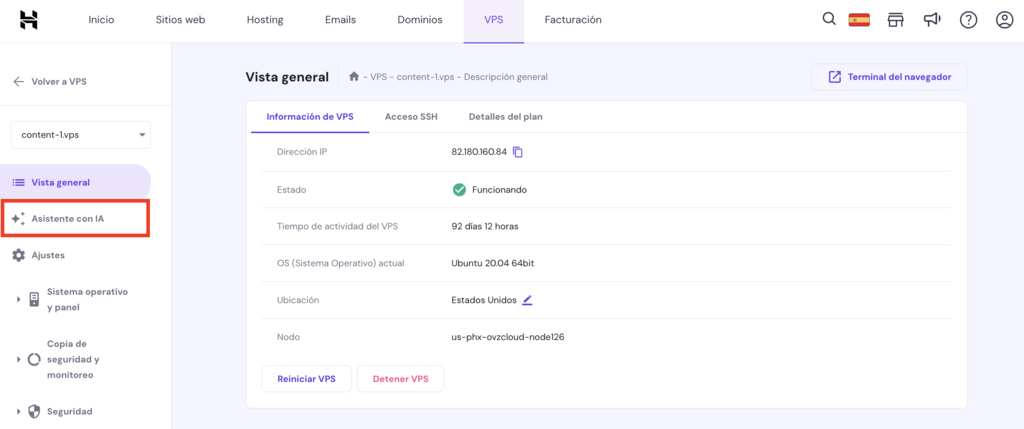Open the announcements megaphone icon

coord(932,20)
